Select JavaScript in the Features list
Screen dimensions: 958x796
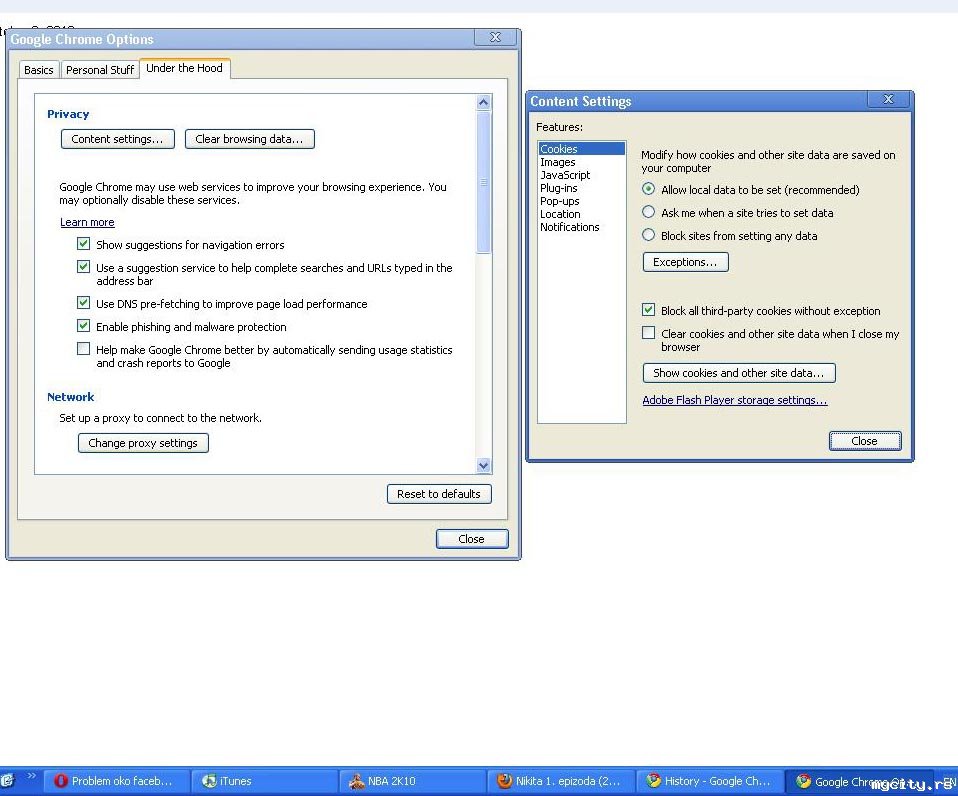(581, 175)
